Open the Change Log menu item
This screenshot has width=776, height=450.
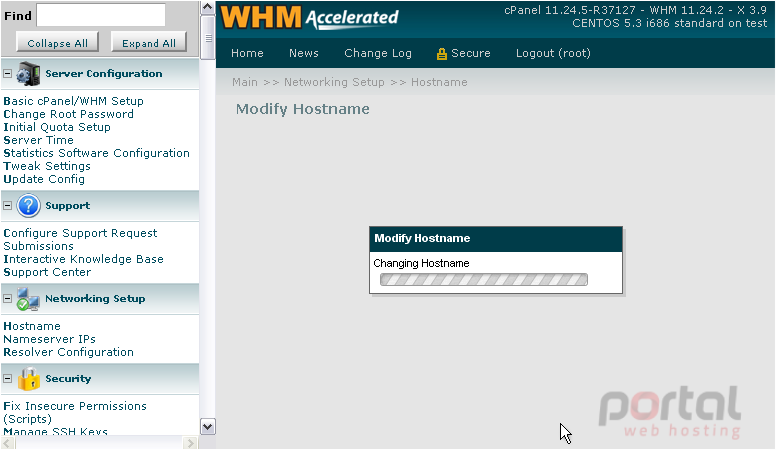pos(378,53)
